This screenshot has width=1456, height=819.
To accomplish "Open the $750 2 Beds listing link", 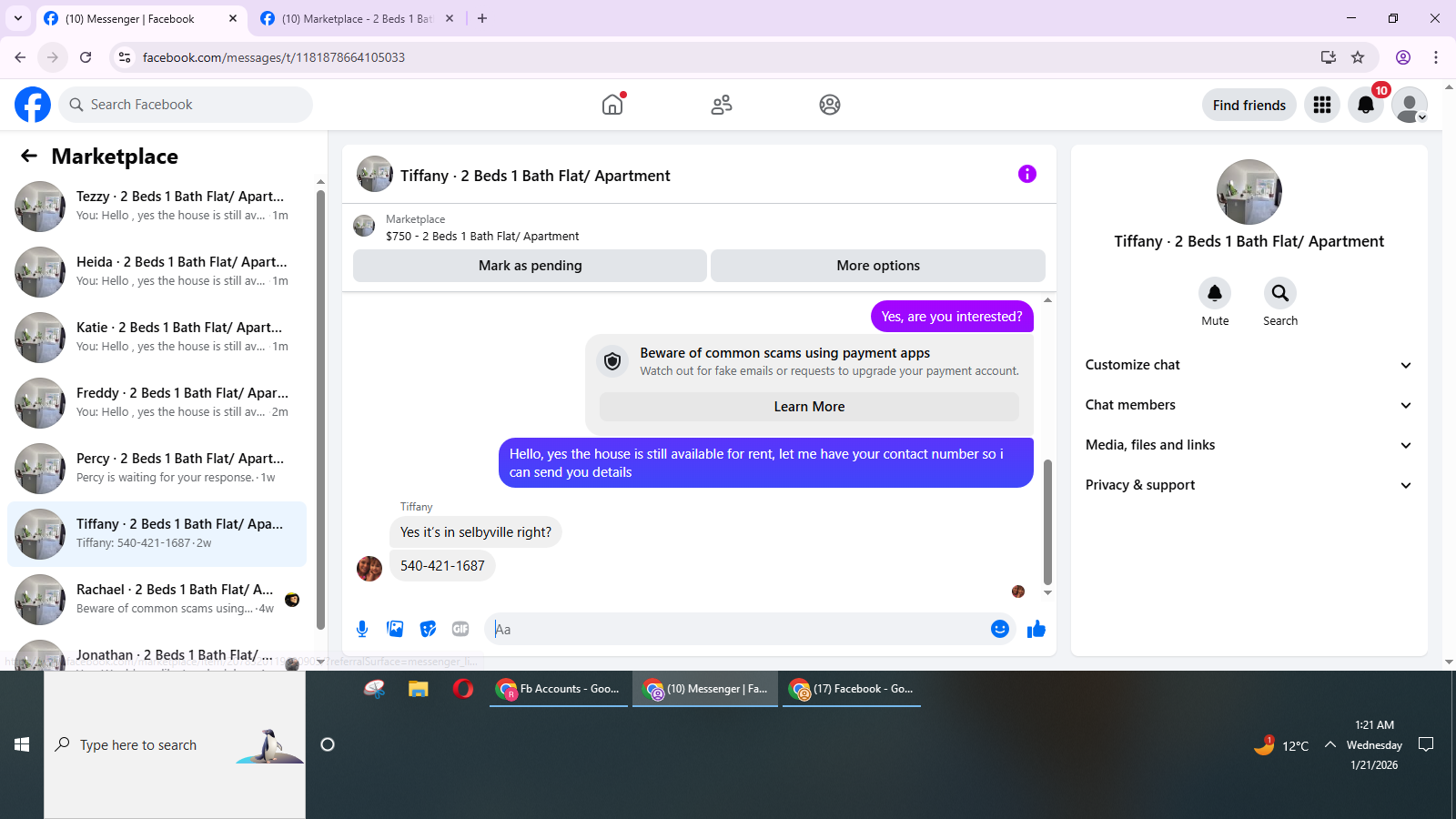I will [482, 236].
